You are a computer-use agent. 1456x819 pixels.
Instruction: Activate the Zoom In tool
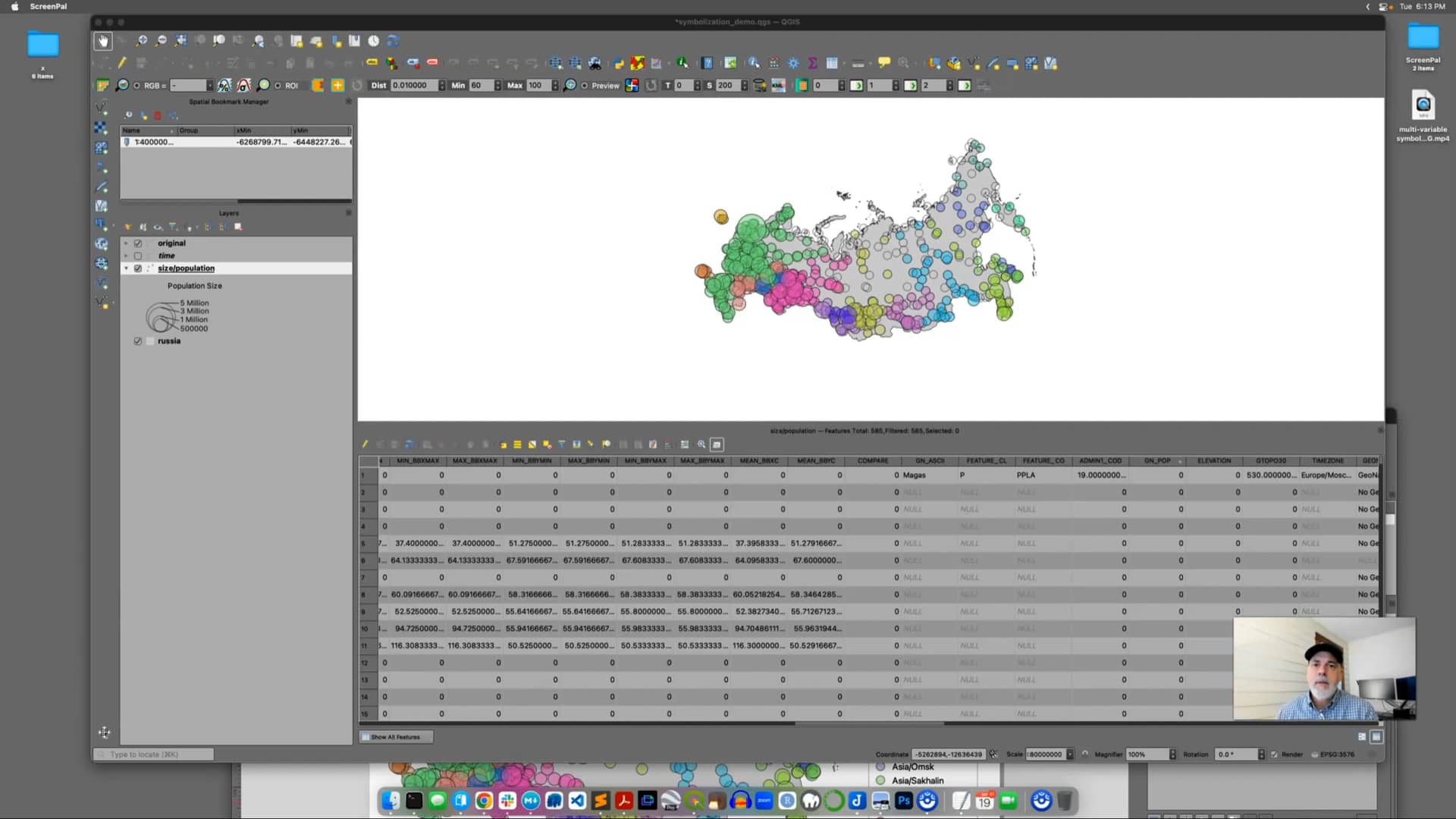(x=142, y=40)
